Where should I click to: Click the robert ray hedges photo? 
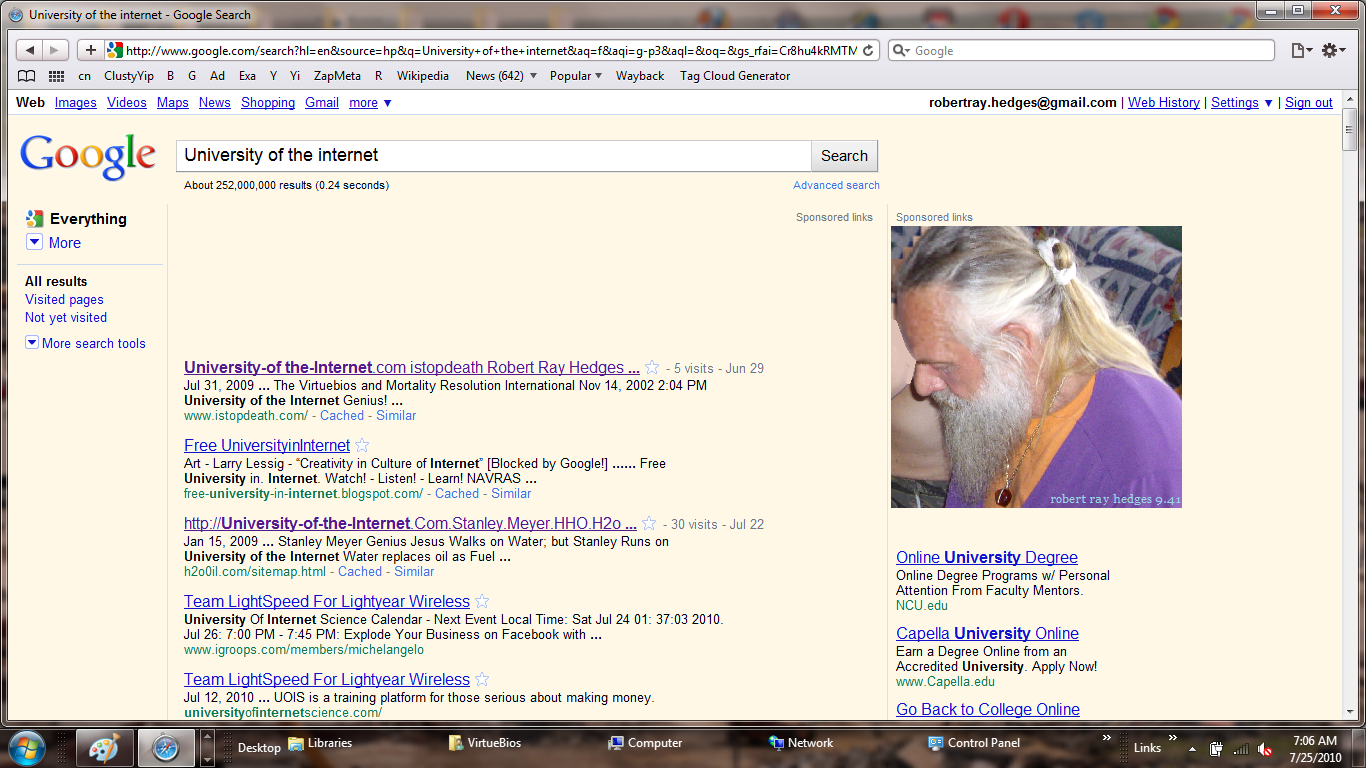1036,366
